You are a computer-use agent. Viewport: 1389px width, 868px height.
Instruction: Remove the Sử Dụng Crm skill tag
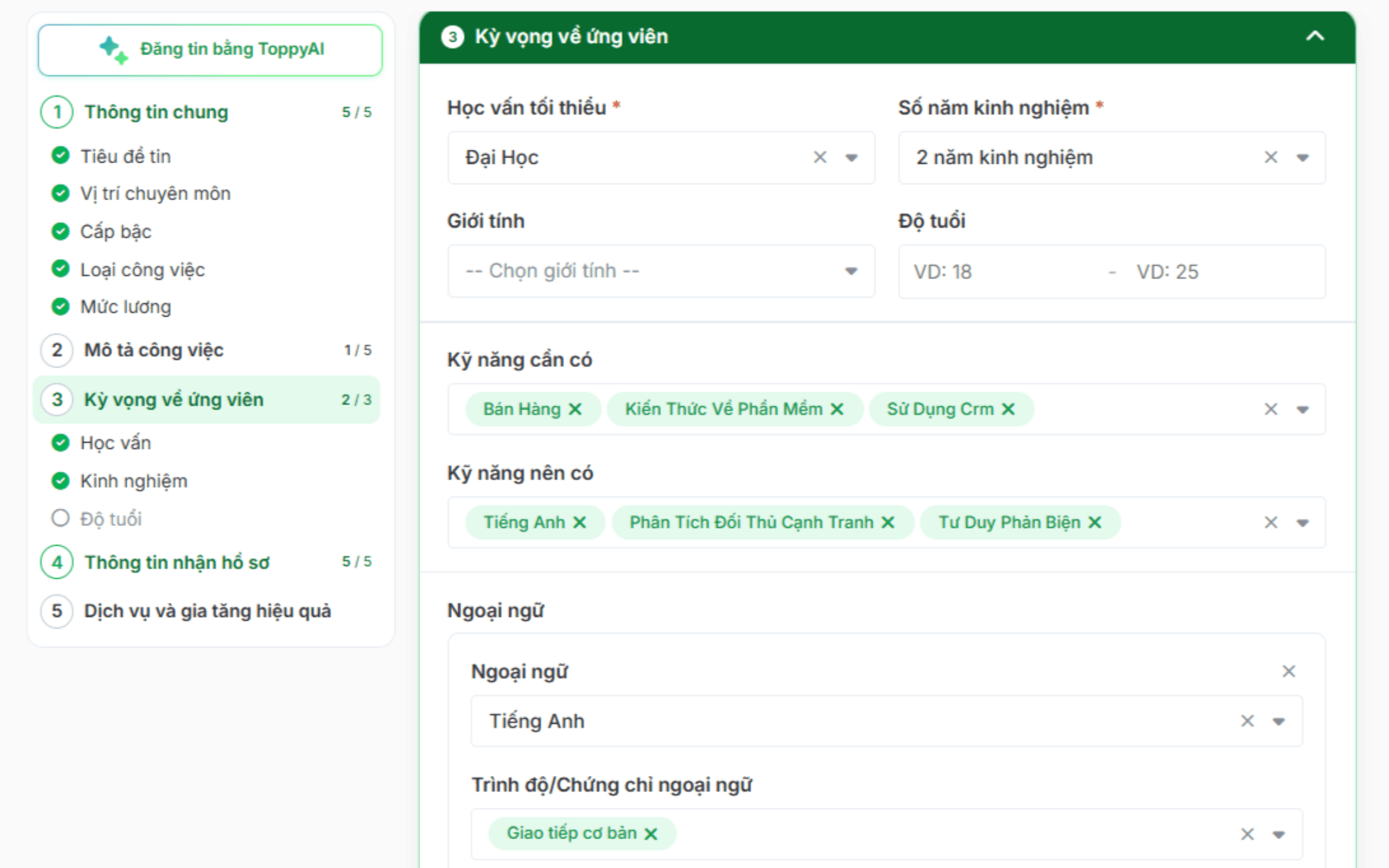(1008, 410)
